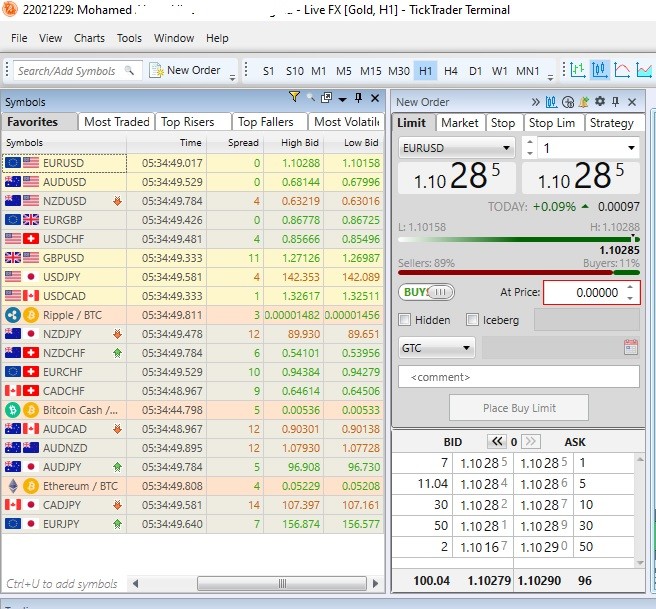Select the USDJPY symbol row
This screenshot has width=656, height=609.
(x=193, y=277)
